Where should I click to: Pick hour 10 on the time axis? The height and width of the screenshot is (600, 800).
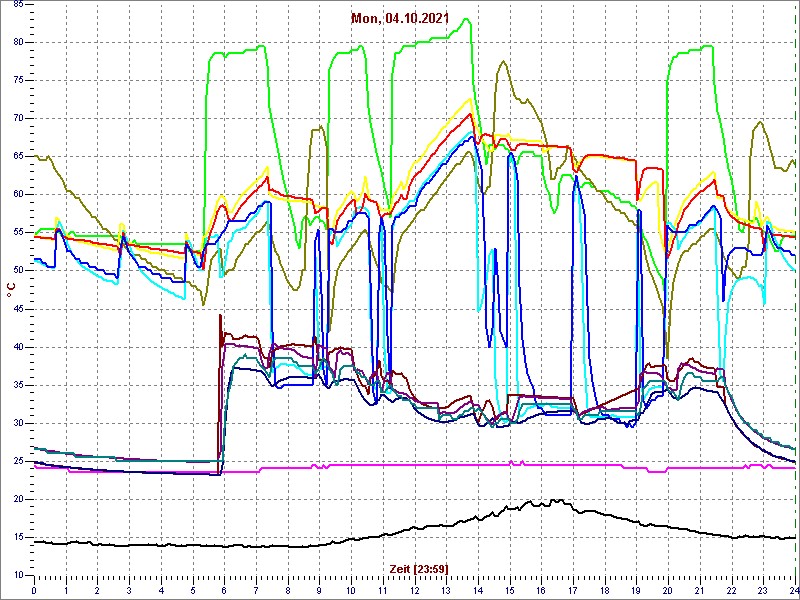351,591
